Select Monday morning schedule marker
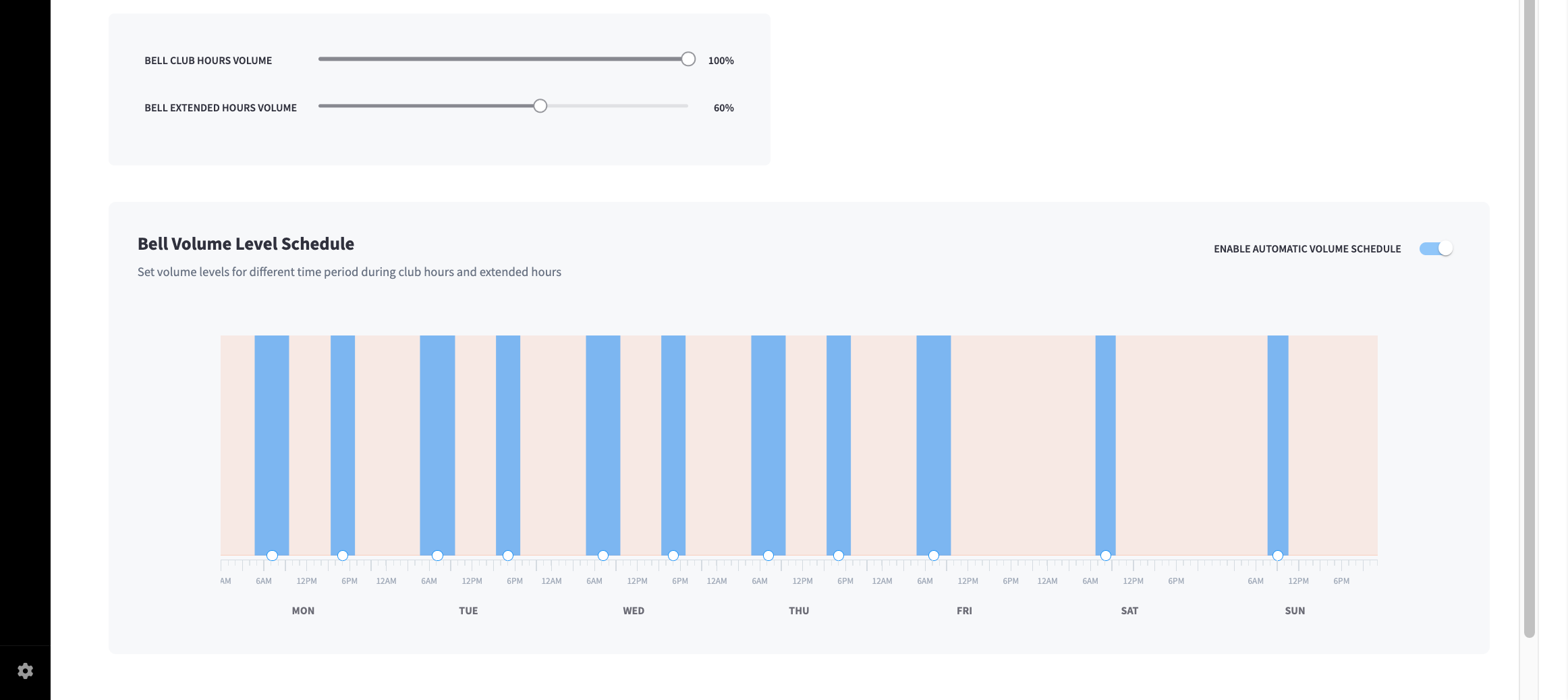1568x700 pixels. [x=272, y=556]
